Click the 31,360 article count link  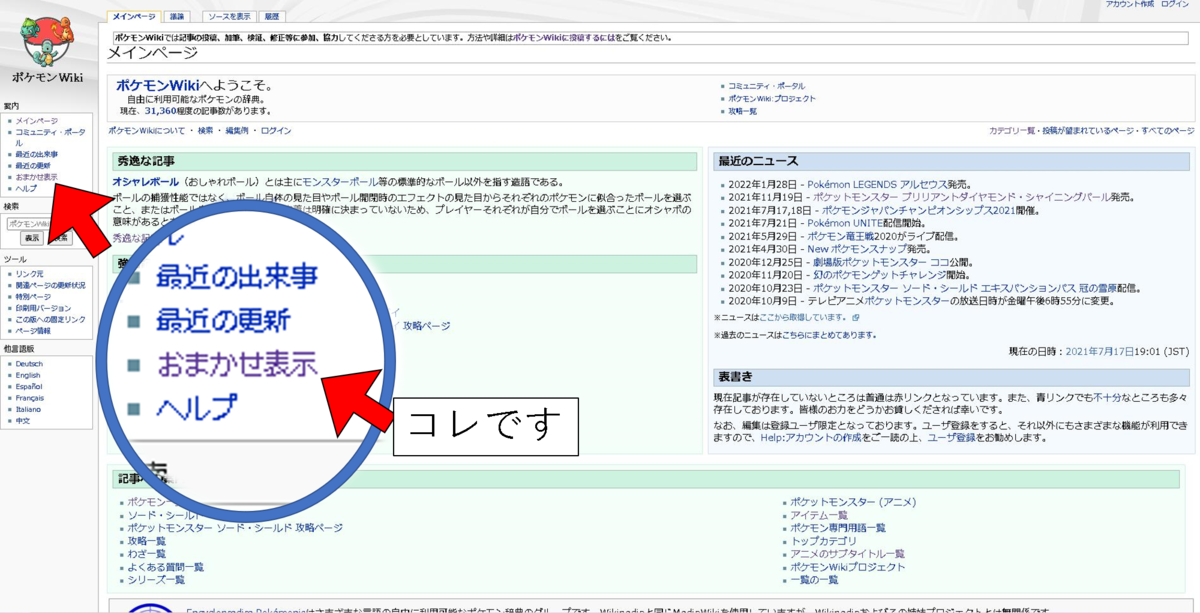[160, 111]
